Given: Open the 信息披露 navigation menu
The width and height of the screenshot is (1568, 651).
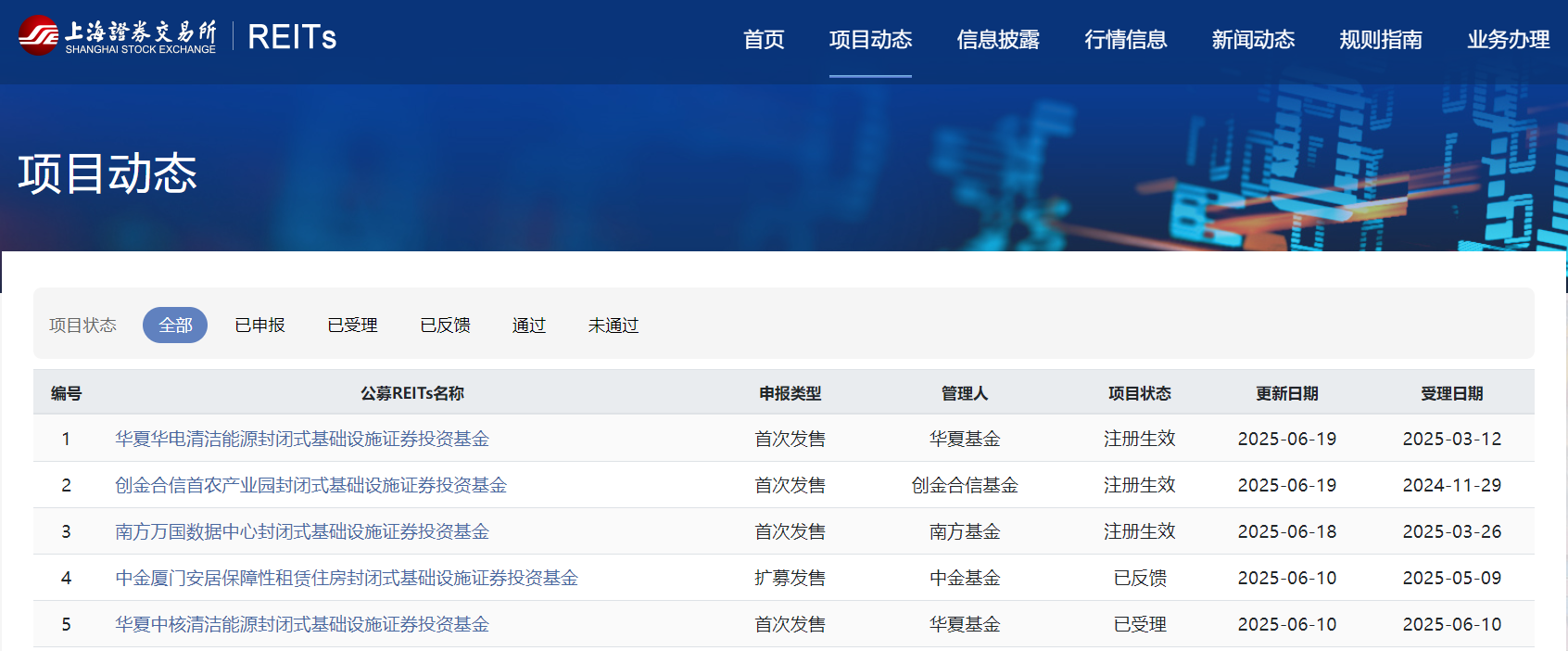Looking at the screenshot, I should 998,40.
